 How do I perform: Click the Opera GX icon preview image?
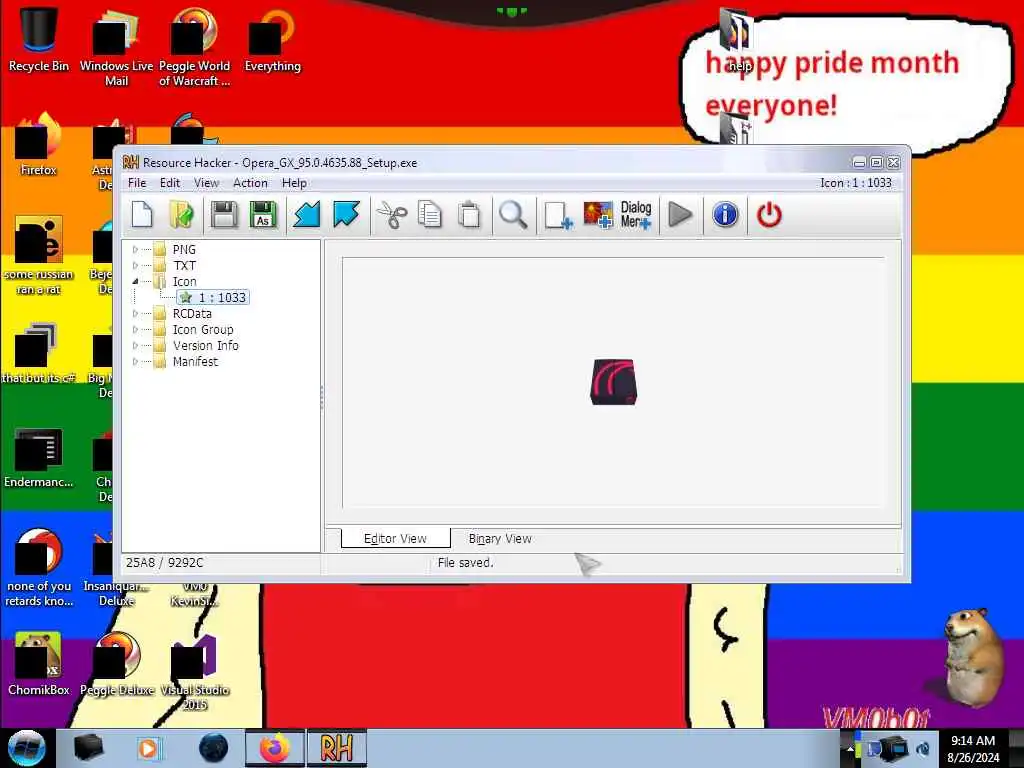tap(613, 382)
